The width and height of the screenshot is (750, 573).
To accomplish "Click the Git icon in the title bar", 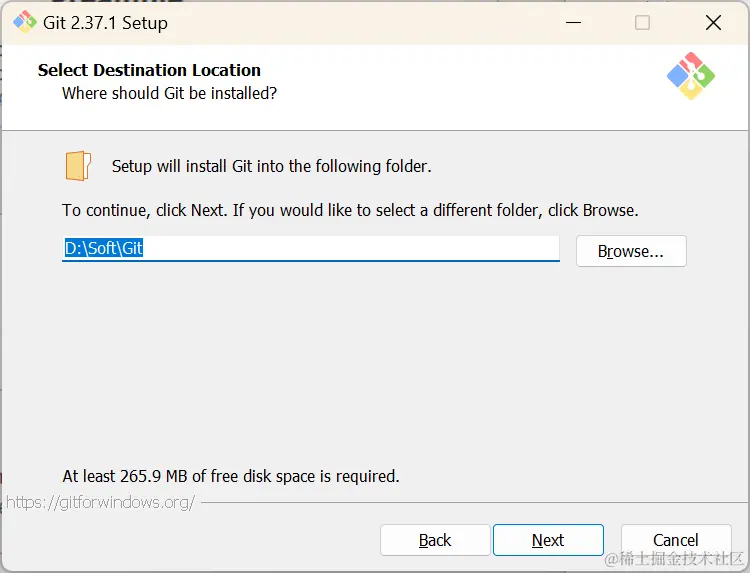I will coord(24,22).
